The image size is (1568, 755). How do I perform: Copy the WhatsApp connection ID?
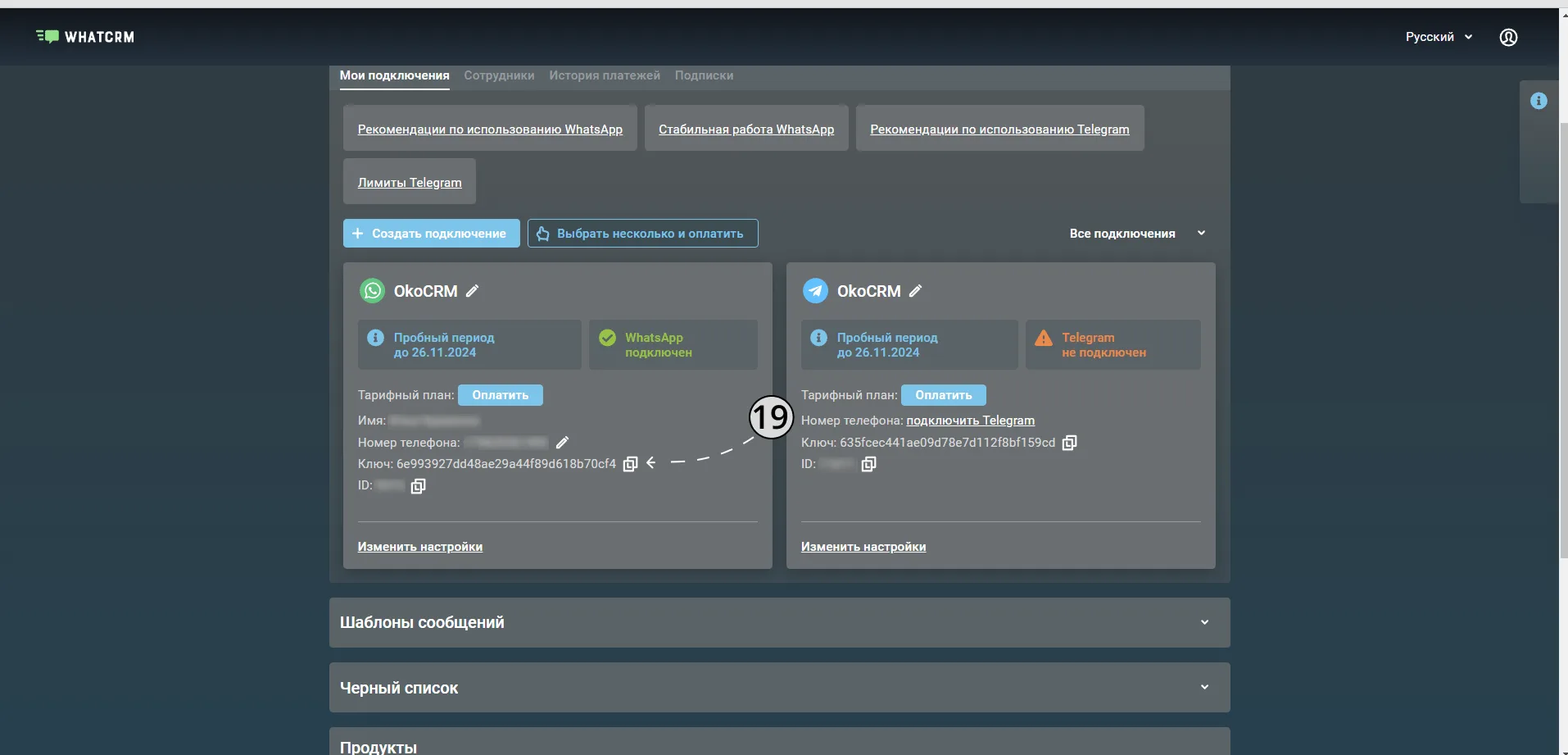[x=418, y=486]
